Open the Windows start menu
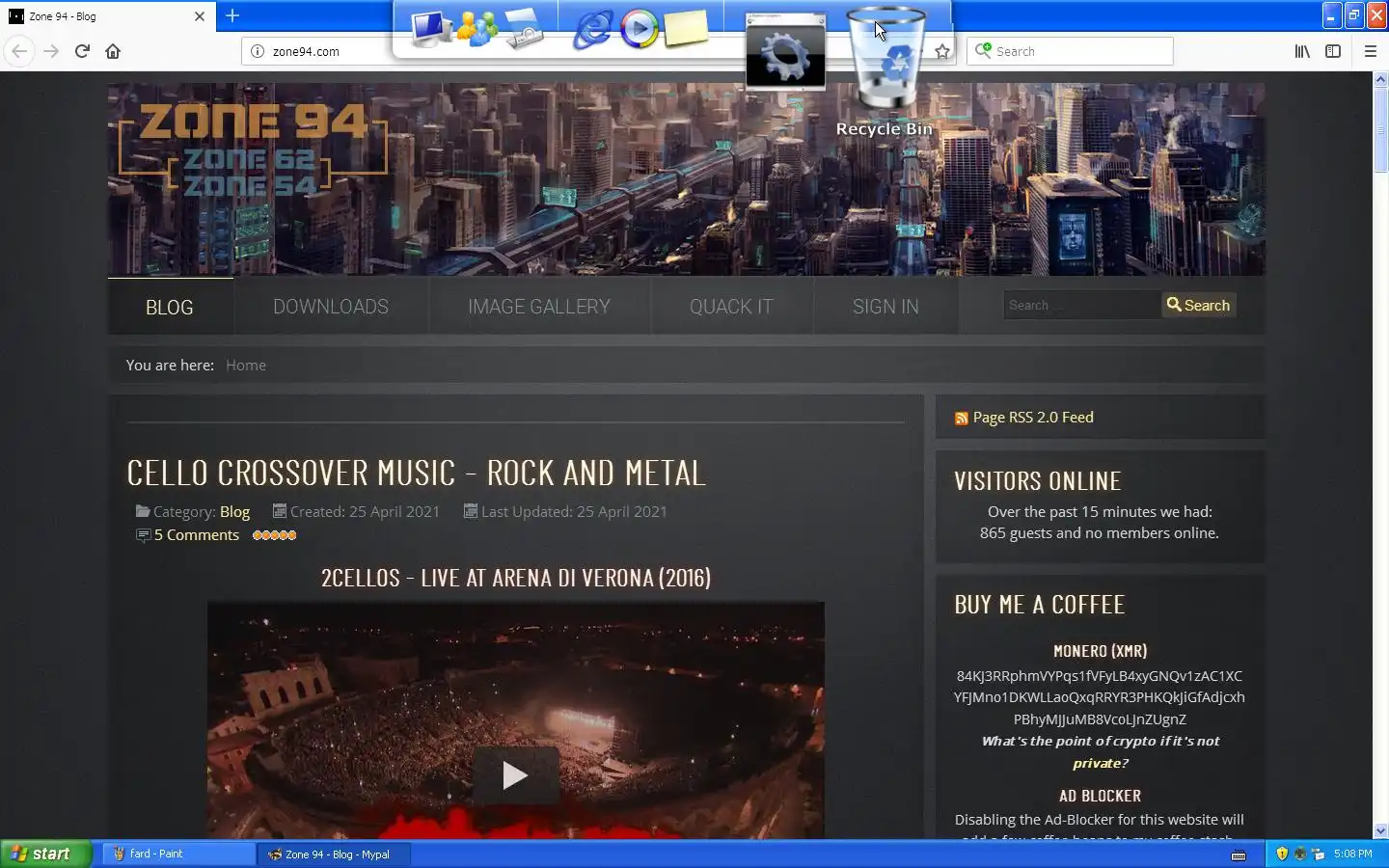 pos(45,854)
